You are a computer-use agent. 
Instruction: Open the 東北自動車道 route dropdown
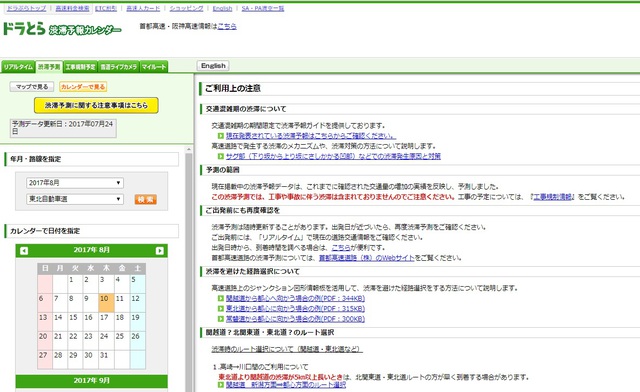[75, 199]
